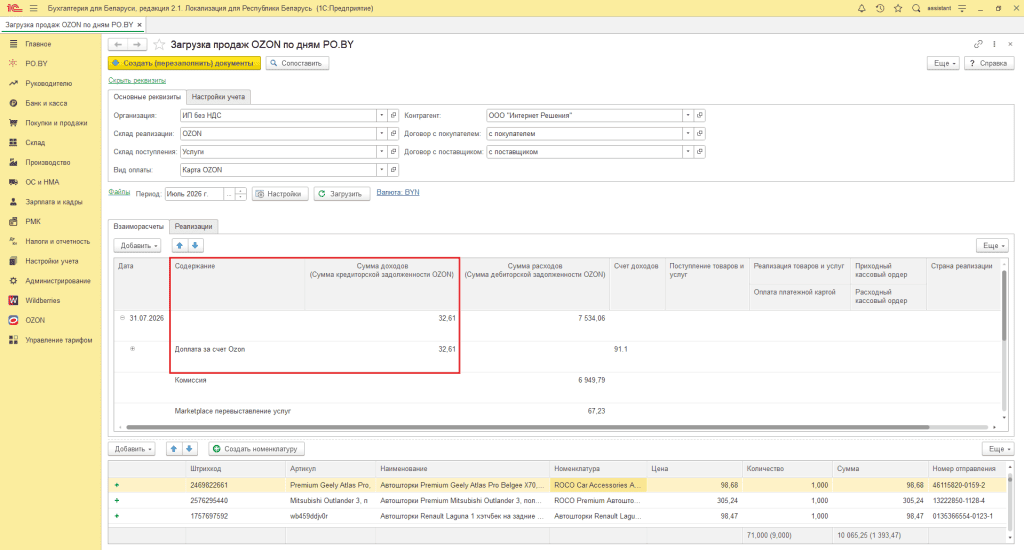
Task: Open upper Добавить dropdown button
Action: pos(137,246)
